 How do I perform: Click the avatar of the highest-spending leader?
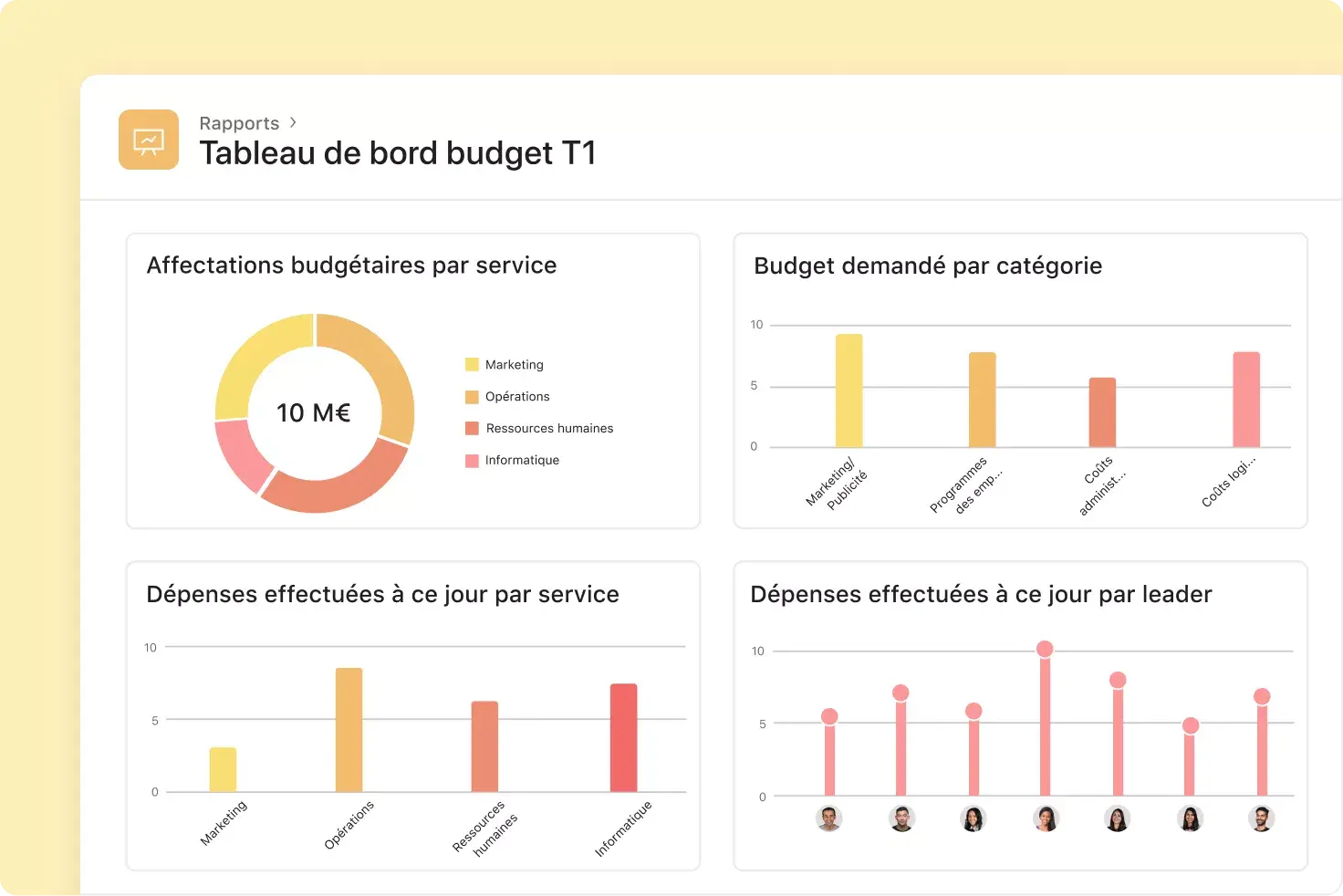coord(1046,819)
